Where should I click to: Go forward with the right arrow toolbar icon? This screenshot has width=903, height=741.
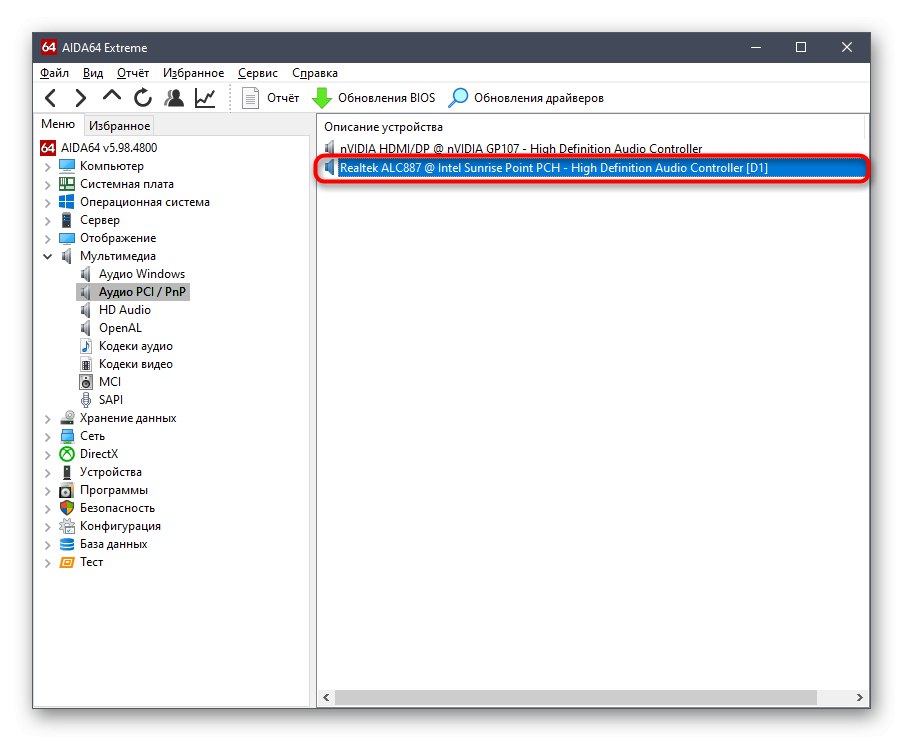[81, 98]
